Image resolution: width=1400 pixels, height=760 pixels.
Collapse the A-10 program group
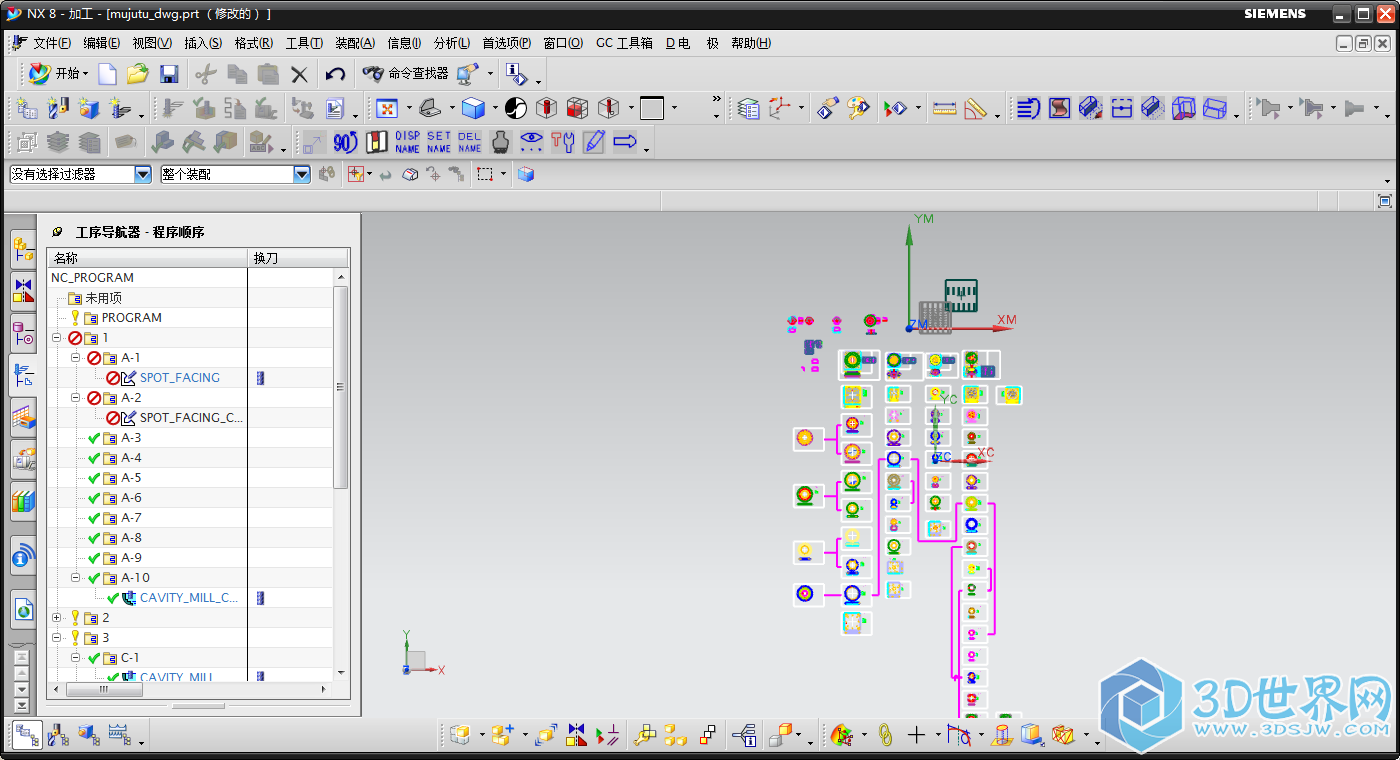(x=75, y=578)
